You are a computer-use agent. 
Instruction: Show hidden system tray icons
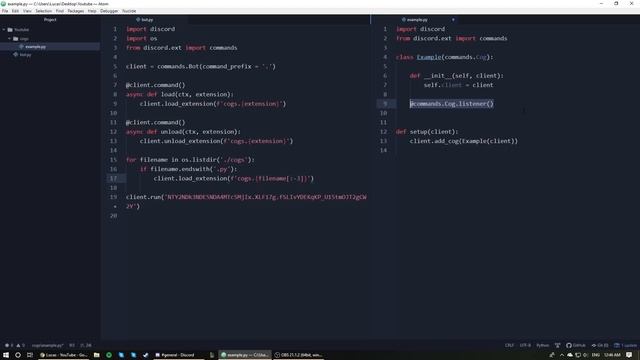(x=562, y=355)
